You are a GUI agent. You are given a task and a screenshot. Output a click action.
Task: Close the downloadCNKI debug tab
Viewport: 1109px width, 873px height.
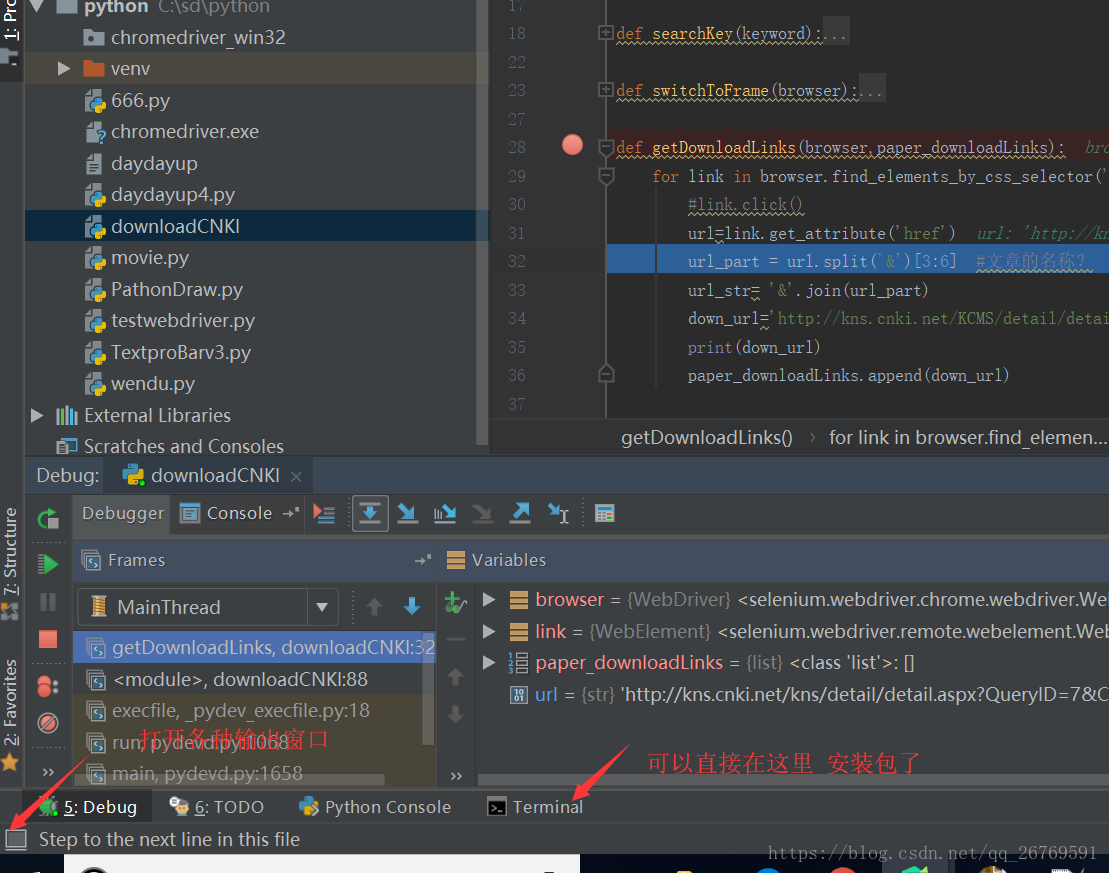296,477
